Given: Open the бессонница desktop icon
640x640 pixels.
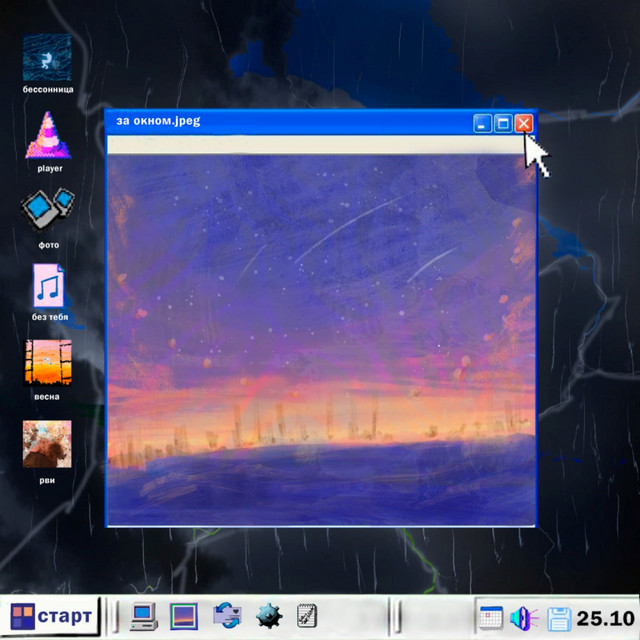Looking at the screenshot, I should click(47, 57).
